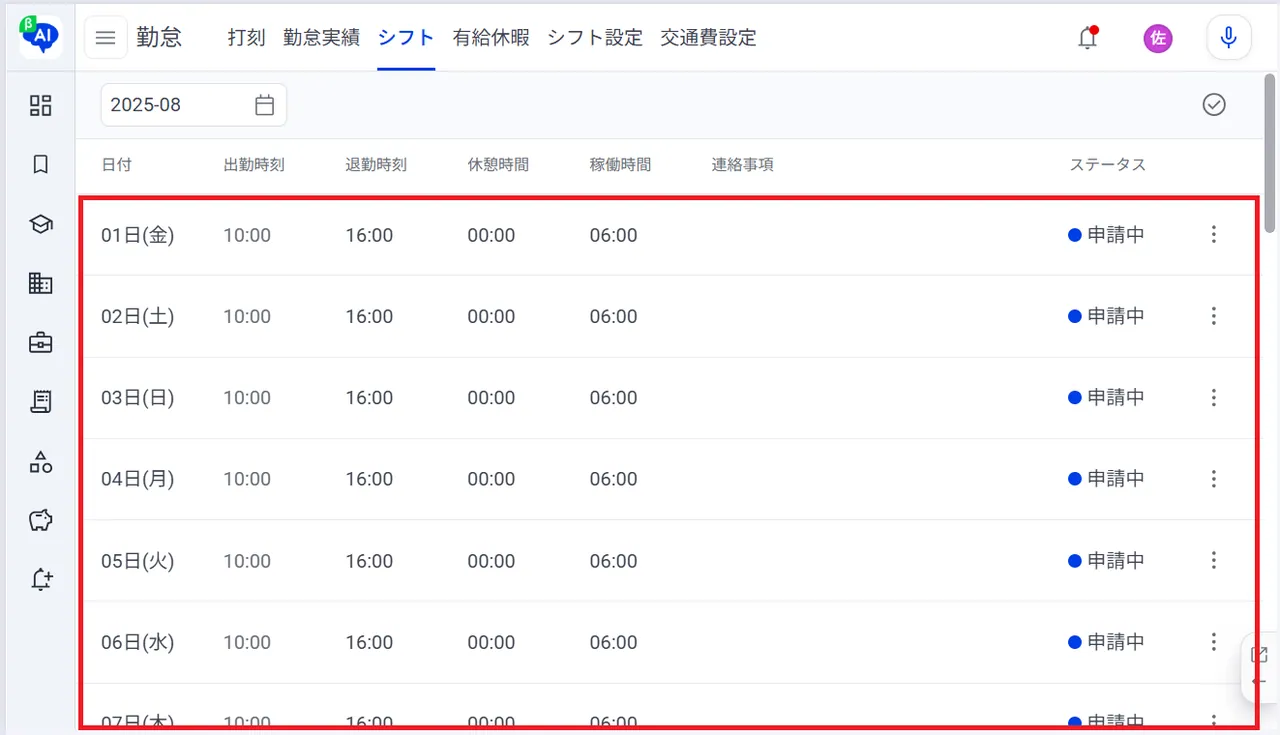
Task: Open the more menu for 02日(土)
Action: 1214,316
